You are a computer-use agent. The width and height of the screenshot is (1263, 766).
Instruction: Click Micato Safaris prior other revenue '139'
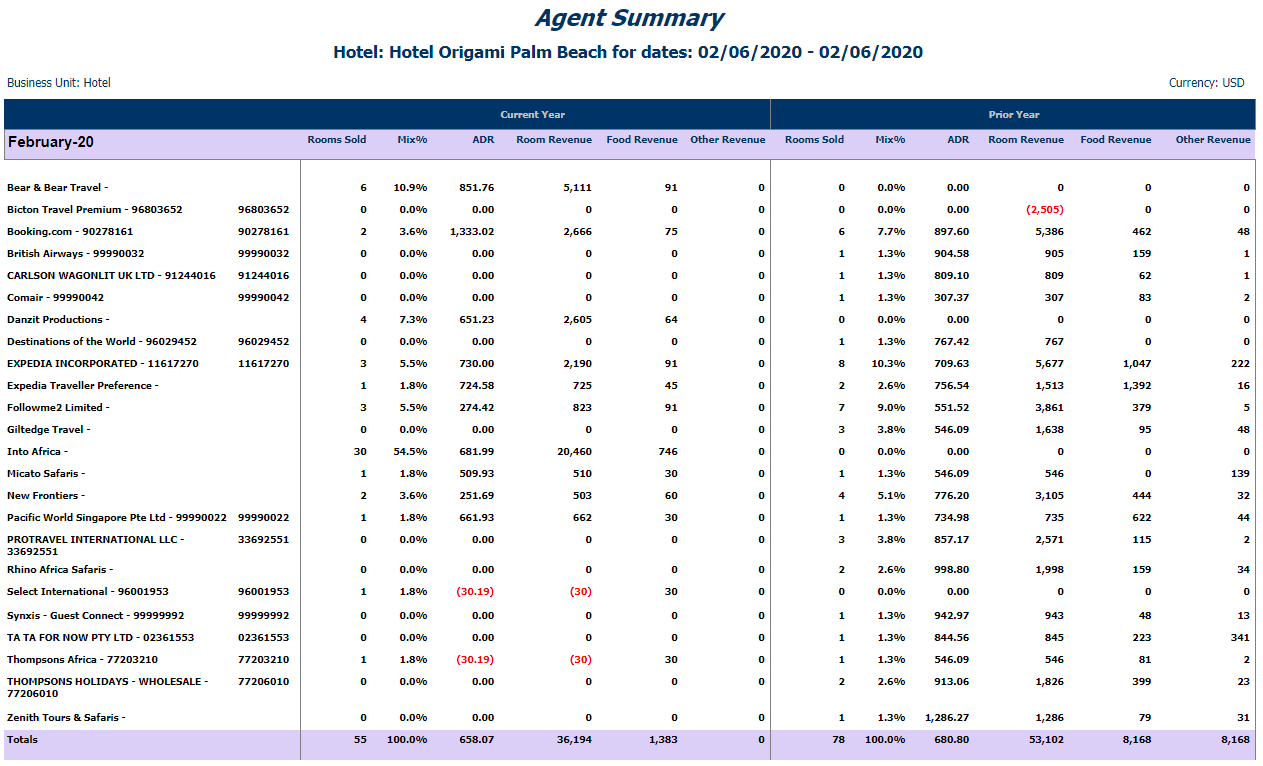pyautogui.click(x=1240, y=474)
